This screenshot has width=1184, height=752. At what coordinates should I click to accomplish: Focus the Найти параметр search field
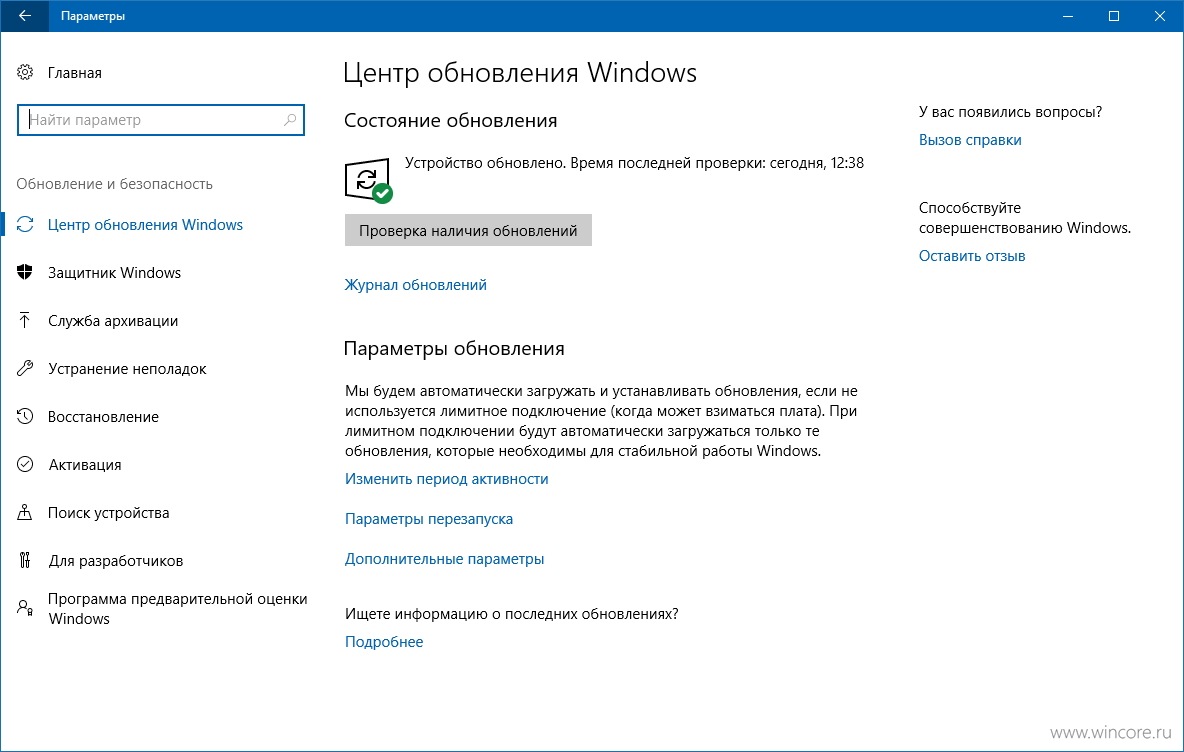160,119
